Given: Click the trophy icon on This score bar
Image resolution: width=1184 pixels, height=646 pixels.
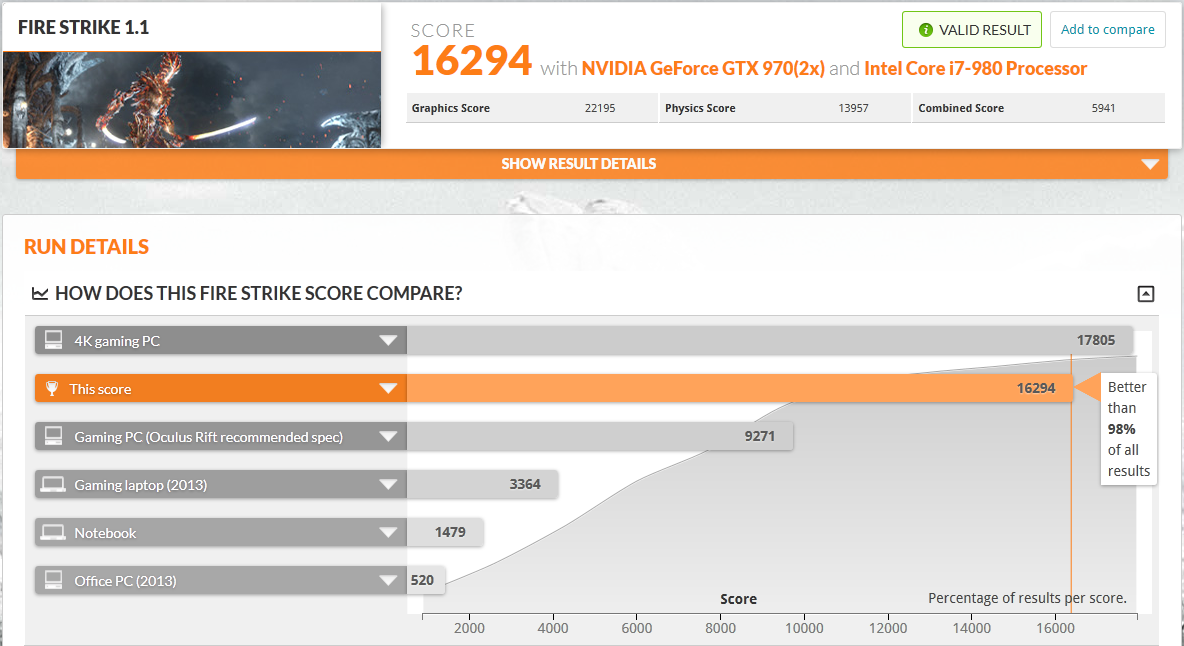Looking at the screenshot, I should (x=52, y=389).
